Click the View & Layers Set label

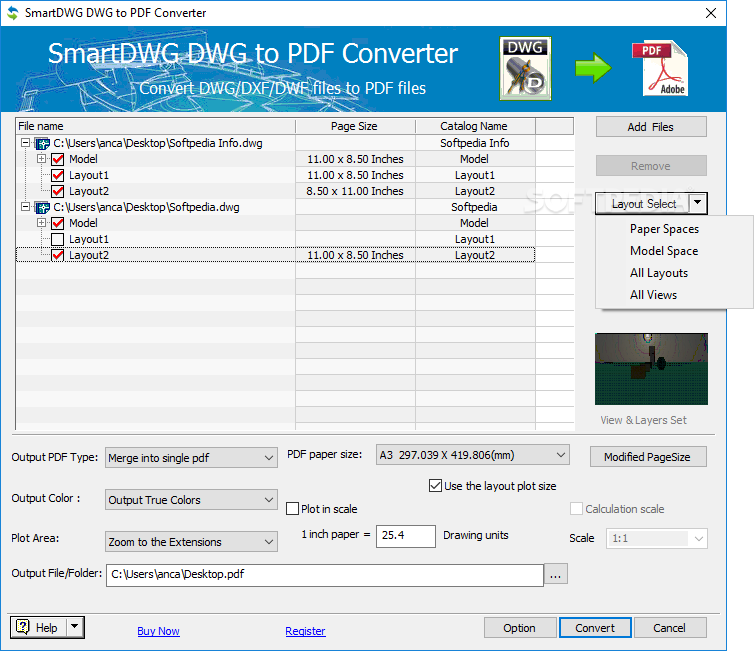click(x=643, y=420)
